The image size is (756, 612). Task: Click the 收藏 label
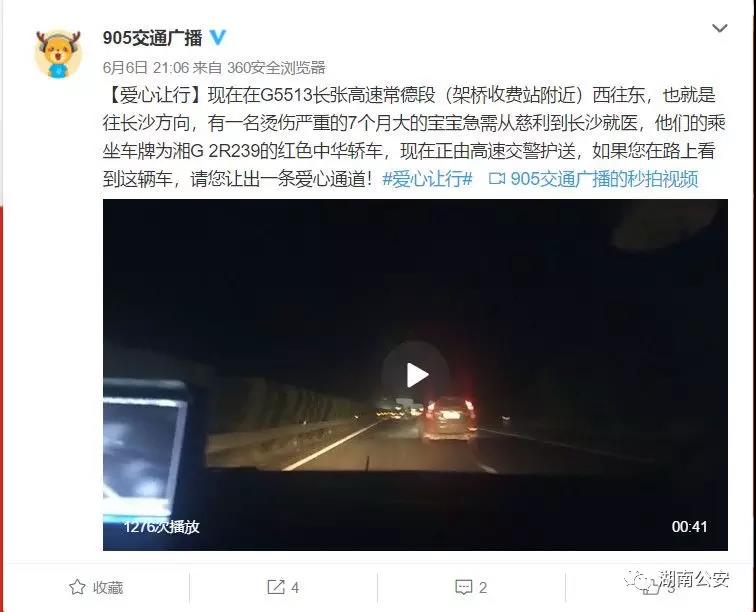(x=108, y=587)
